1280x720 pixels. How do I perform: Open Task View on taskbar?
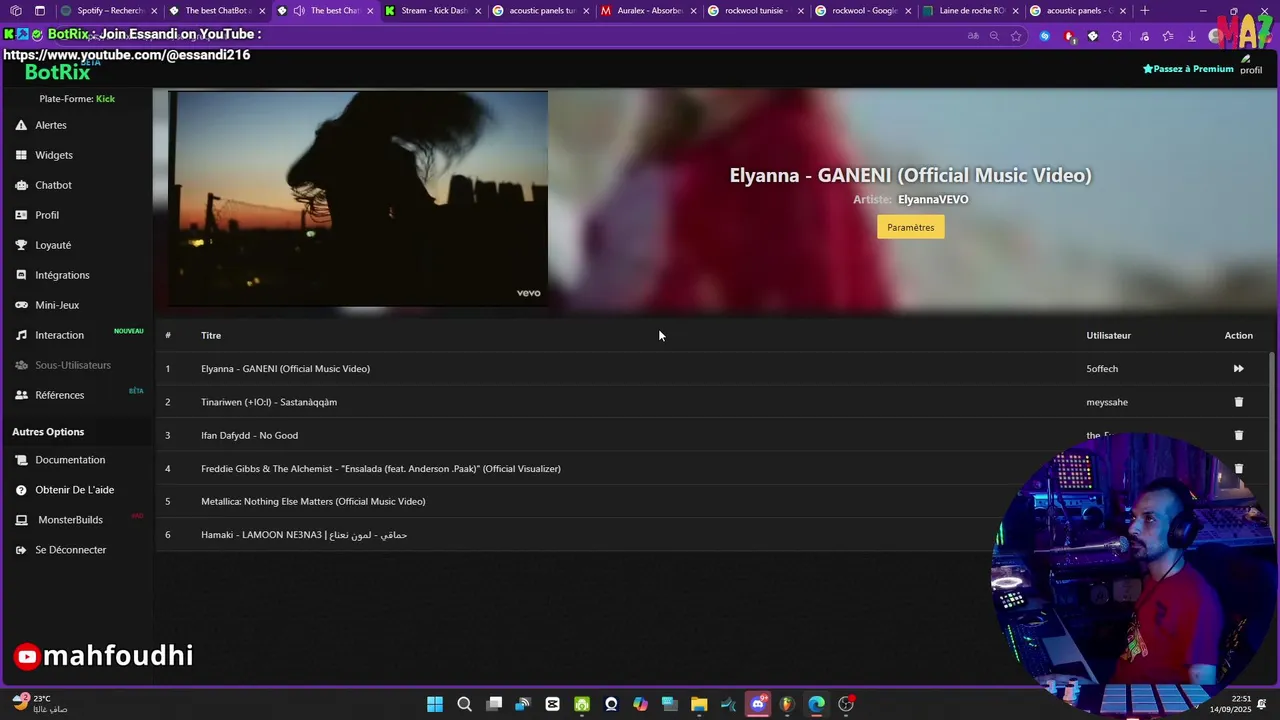[494, 704]
